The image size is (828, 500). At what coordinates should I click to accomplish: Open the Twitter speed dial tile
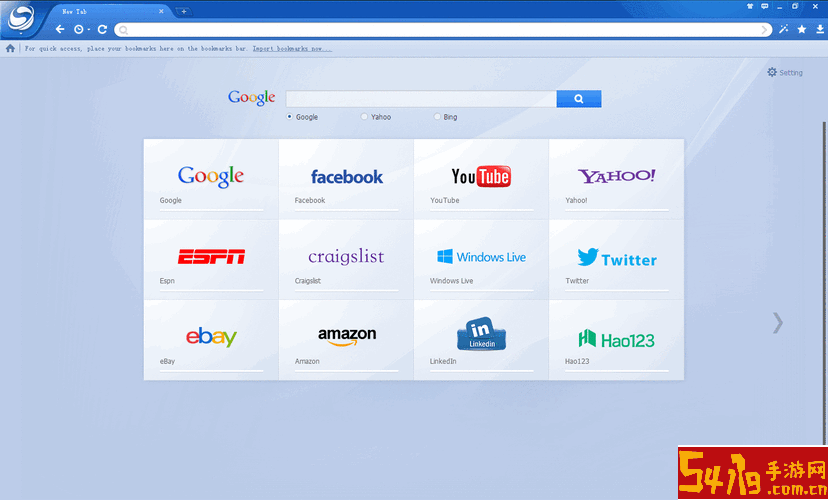tap(616, 260)
